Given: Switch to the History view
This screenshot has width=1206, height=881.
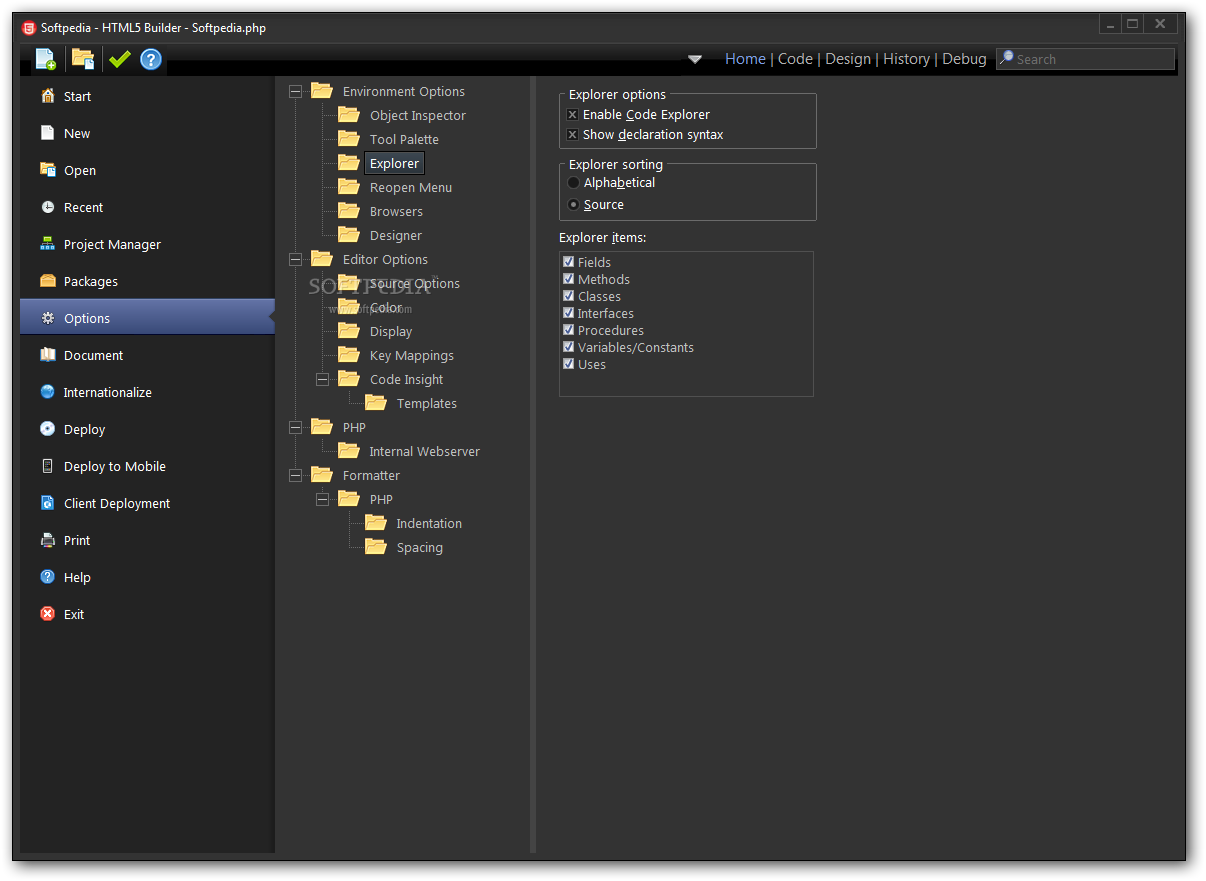Looking at the screenshot, I should point(906,59).
